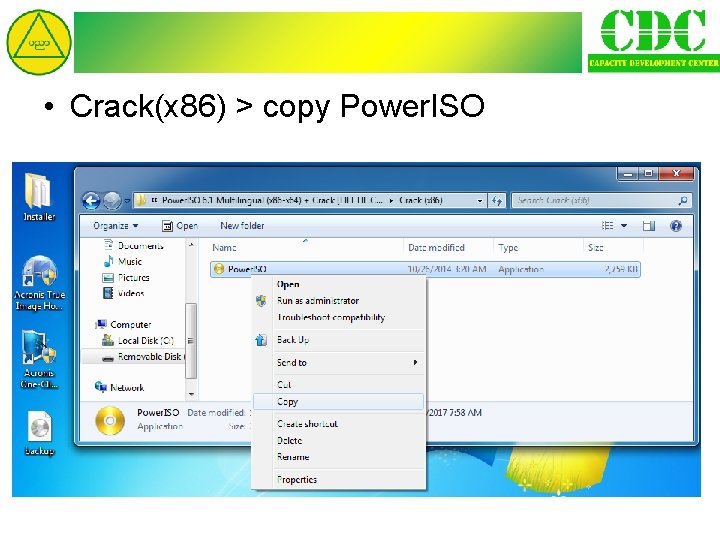The image size is (720, 540).
Task: Expand the address bar history dropdown
Action: 480,201
